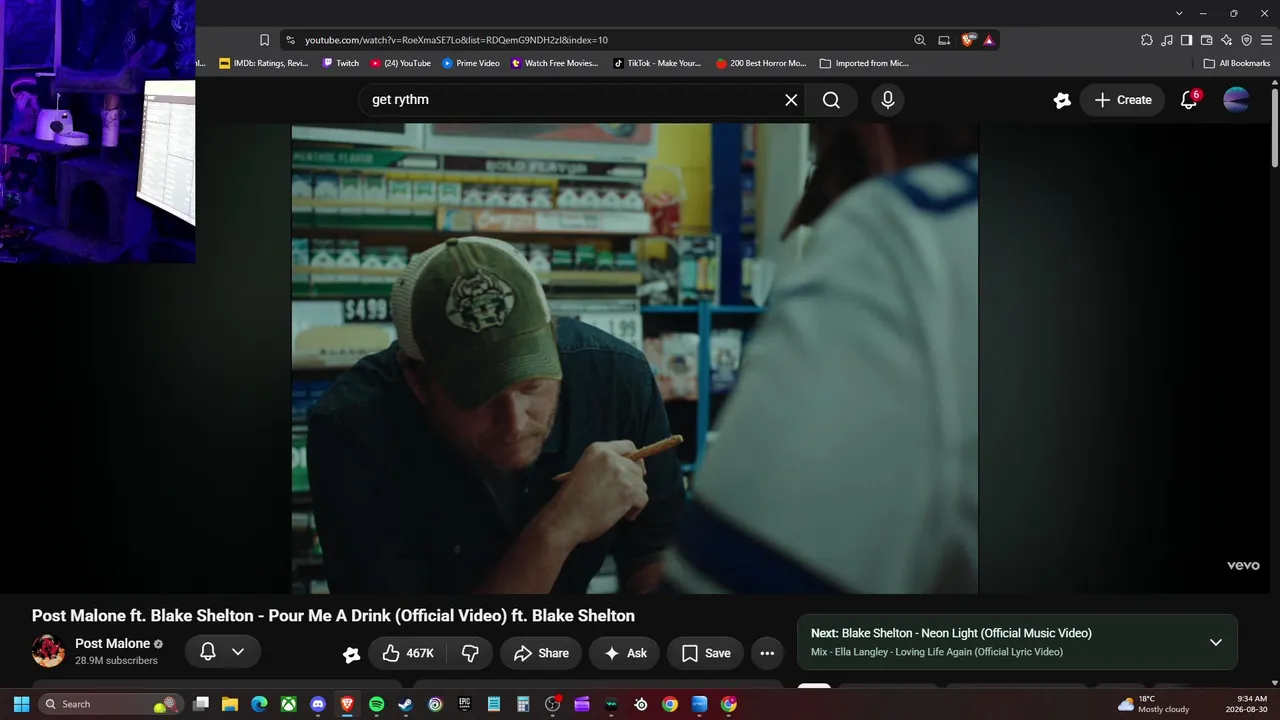The image size is (1280, 720).
Task: Open the browser main hamburger menu
Action: tap(1266, 40)
